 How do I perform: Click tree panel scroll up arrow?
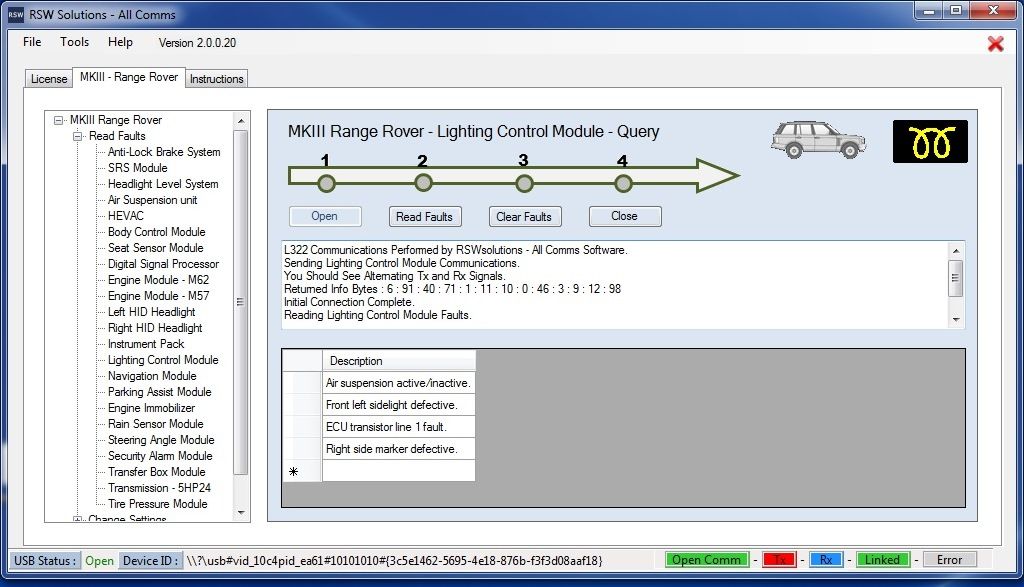click(x=241, y=121)
